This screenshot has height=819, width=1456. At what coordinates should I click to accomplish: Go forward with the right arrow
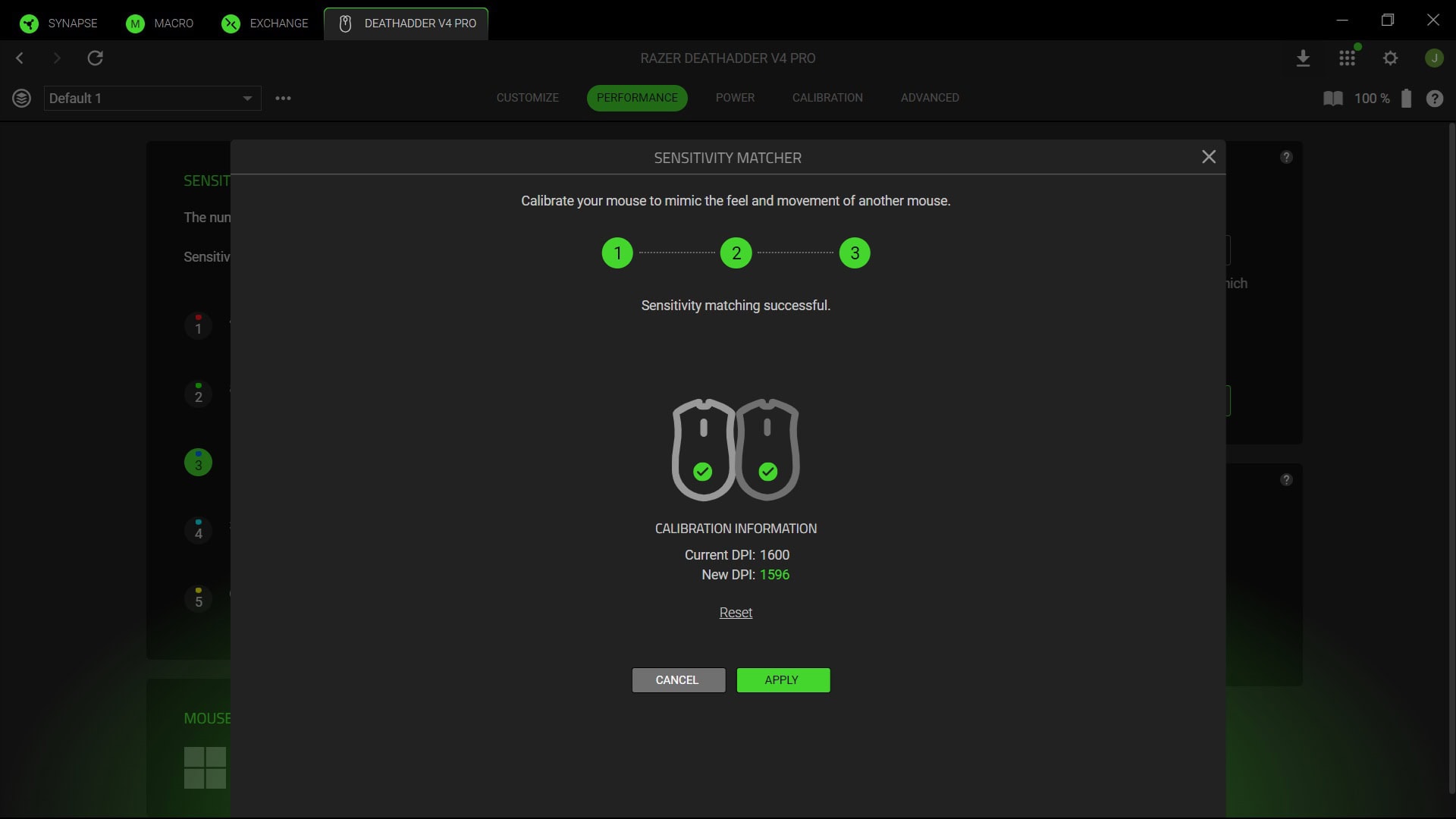(x=56, y=58)
